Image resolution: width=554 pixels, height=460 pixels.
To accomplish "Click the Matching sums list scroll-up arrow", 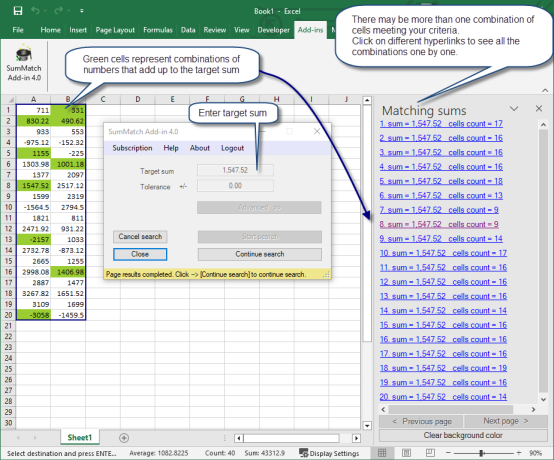I will (x=543, y=124).
